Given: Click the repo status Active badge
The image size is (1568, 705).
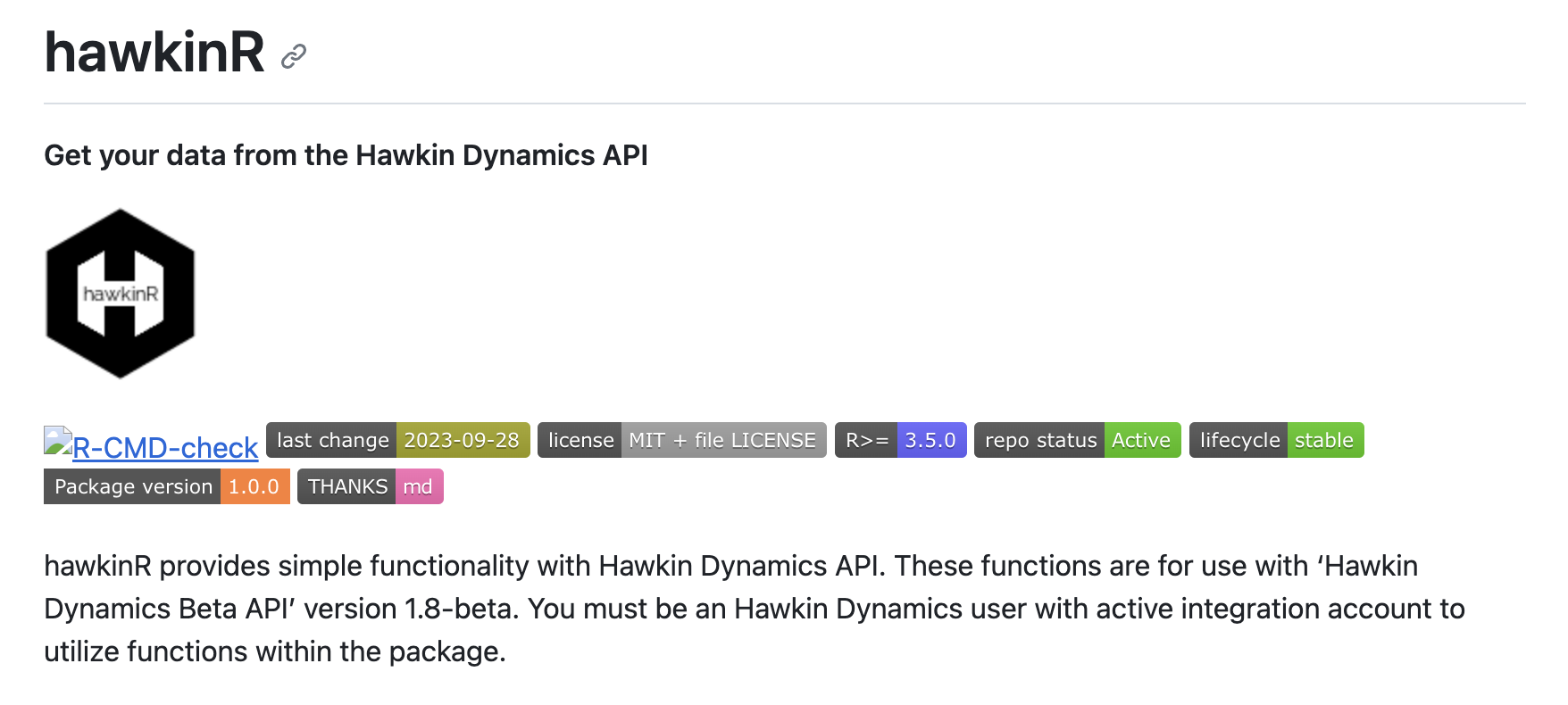Looking at the screenshot, I should [1078, 440].
